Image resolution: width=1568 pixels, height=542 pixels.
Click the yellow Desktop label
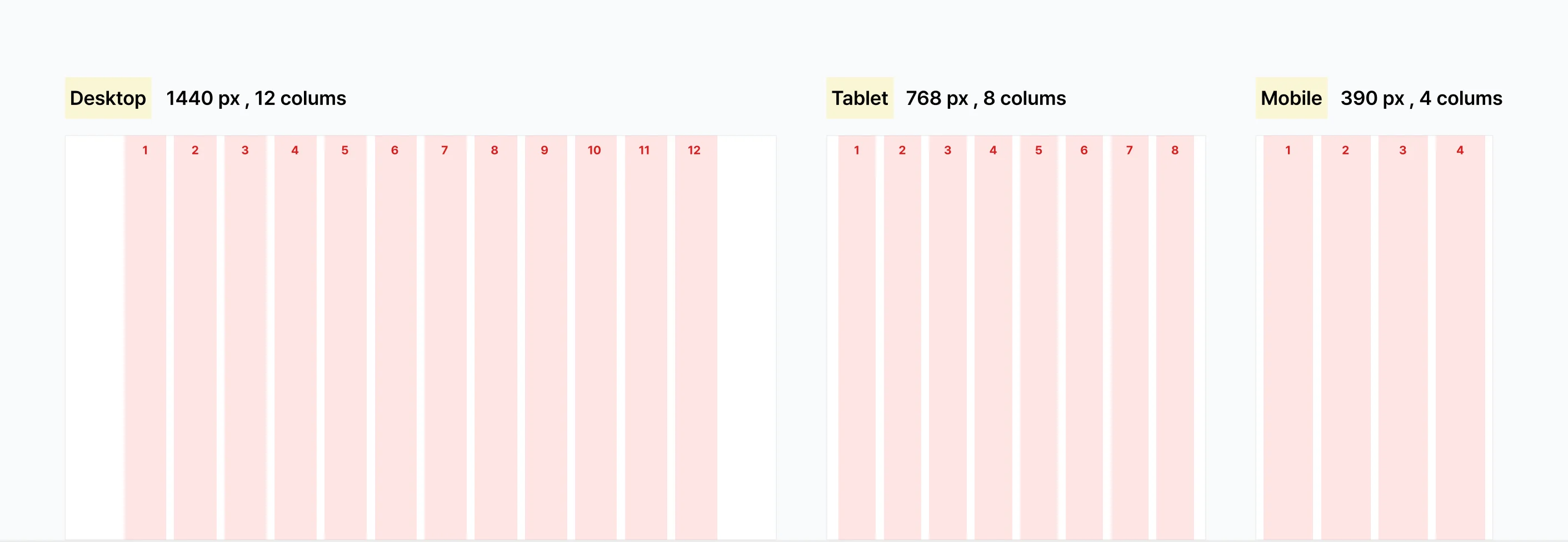108,98
